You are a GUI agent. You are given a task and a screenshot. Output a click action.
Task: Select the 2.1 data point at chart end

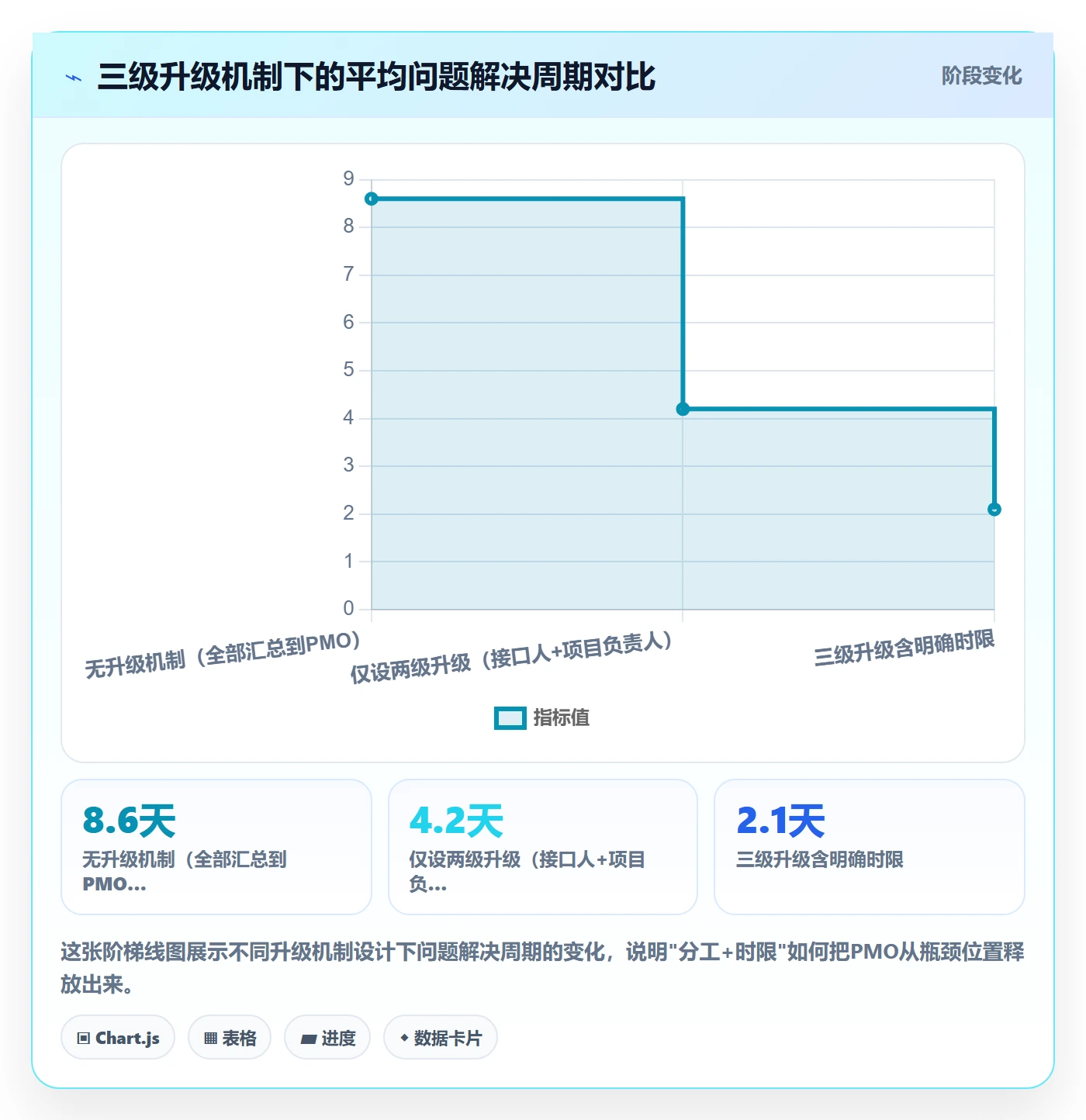[994, 510]
